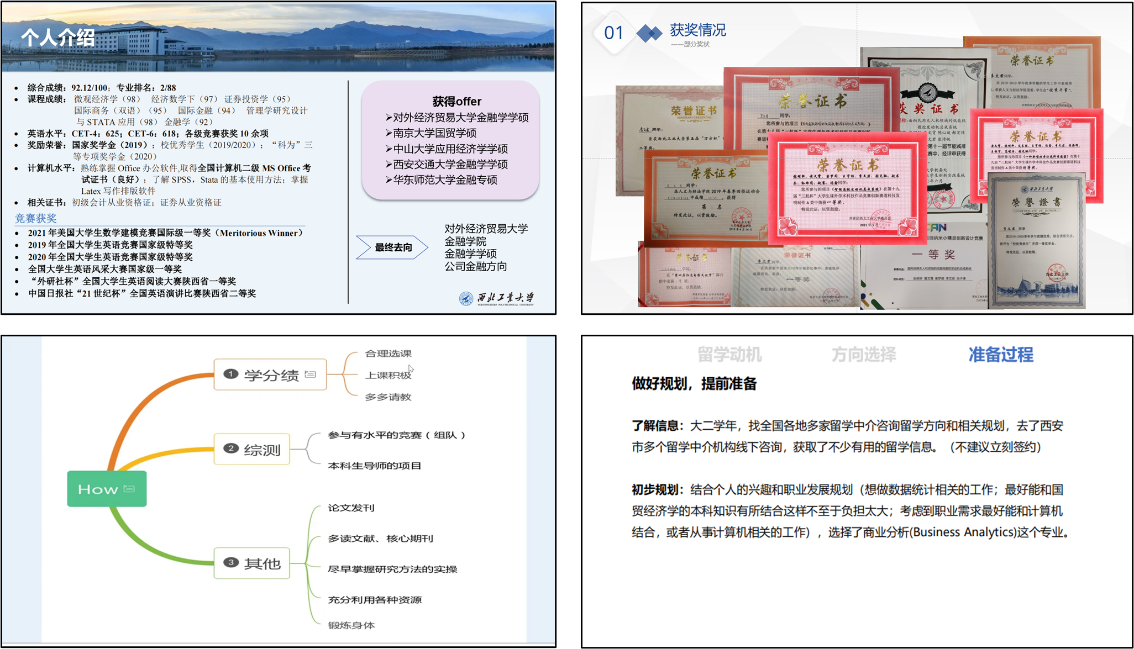This screenshot has width=1134, height=649.
Task: Click the number 3 badge on 其他
Action: (230, 564)
